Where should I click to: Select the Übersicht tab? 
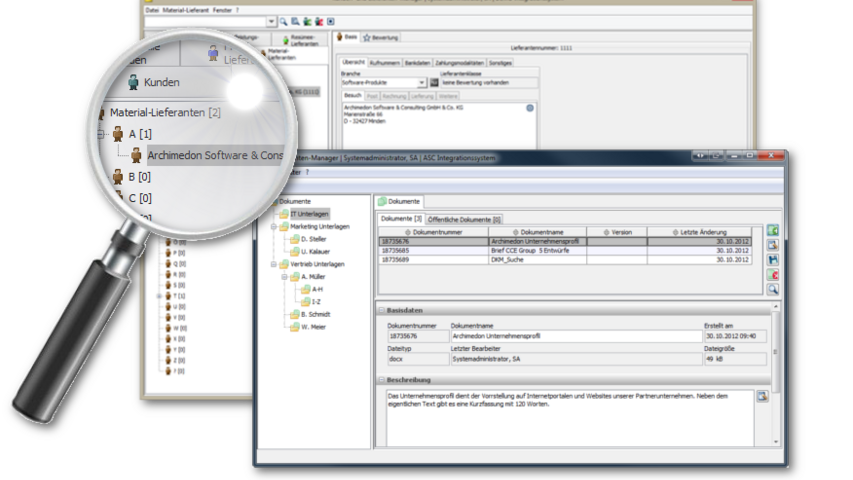[x=354, y=63]
